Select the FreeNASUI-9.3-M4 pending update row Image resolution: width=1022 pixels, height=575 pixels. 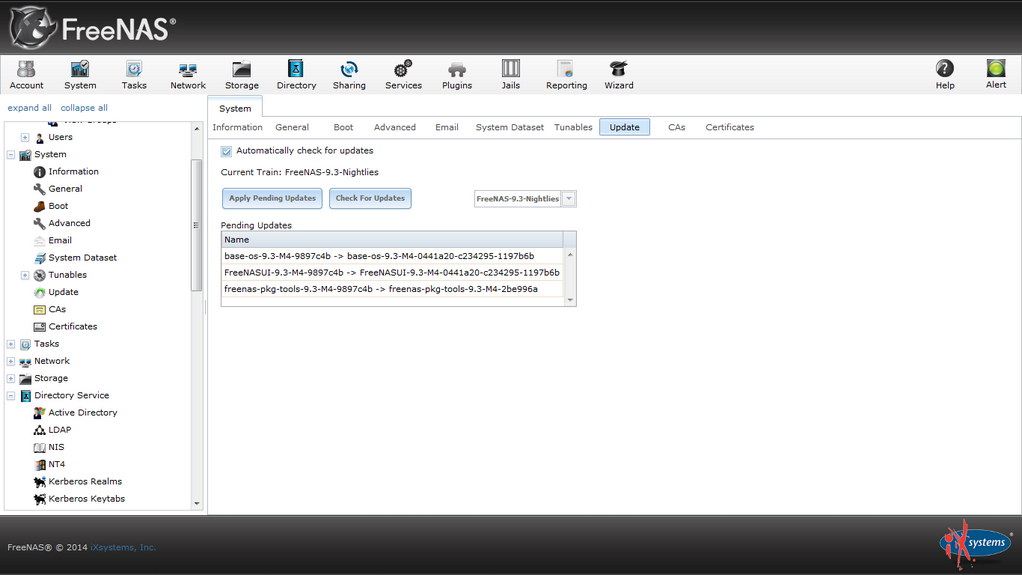(x=392, y=273)
